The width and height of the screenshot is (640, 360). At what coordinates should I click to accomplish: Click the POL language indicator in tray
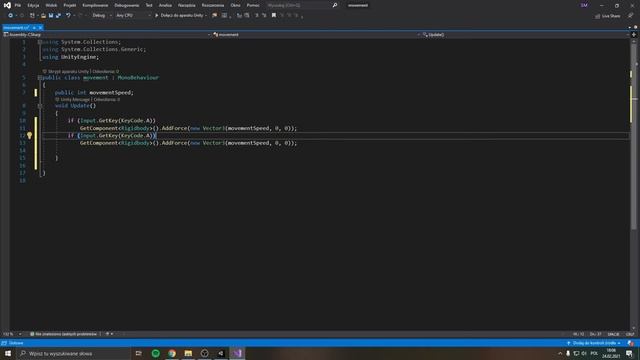[x=594, y=353]
